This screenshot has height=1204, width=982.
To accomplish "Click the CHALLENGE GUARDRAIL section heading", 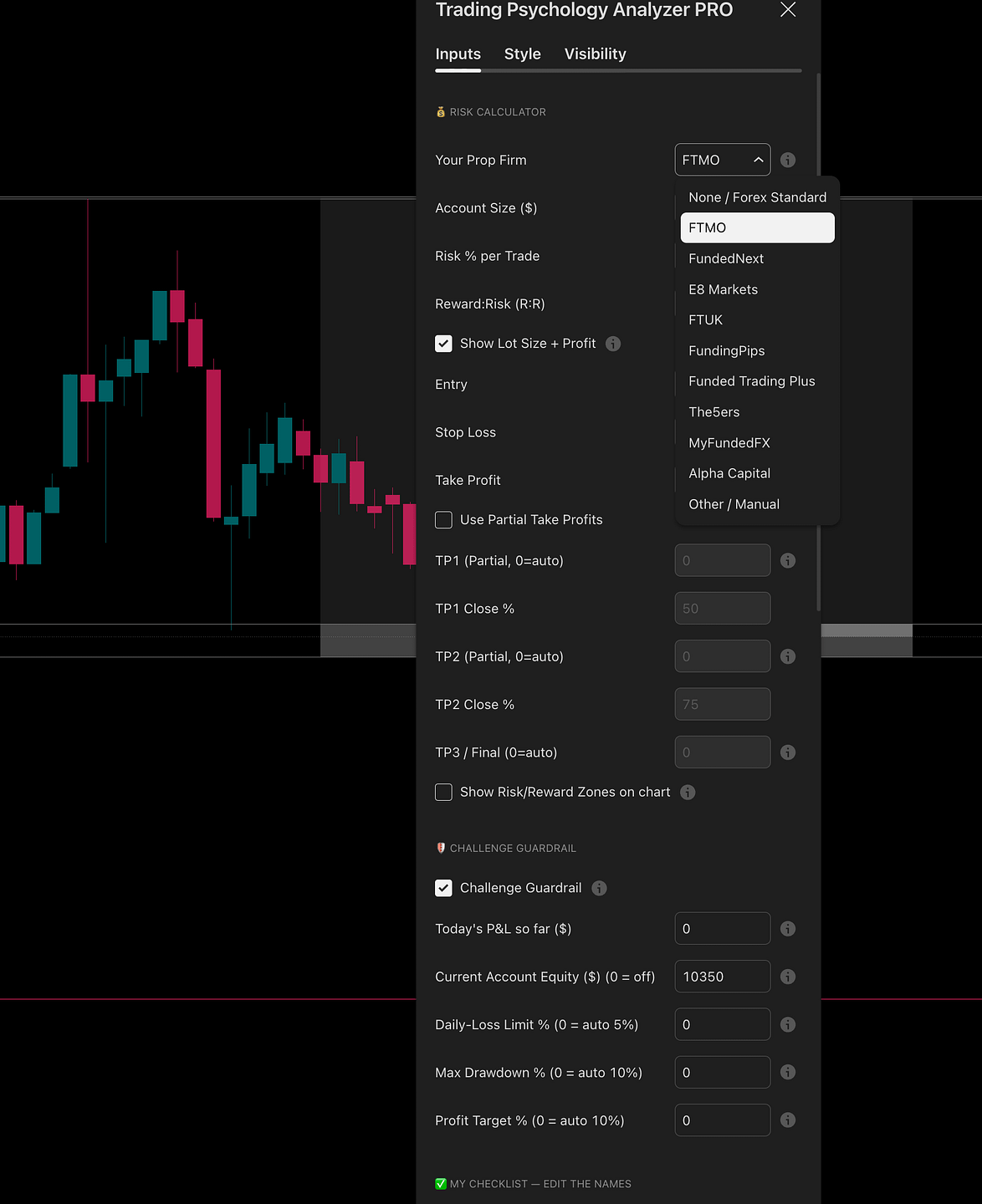I will (x=506, y=849).
